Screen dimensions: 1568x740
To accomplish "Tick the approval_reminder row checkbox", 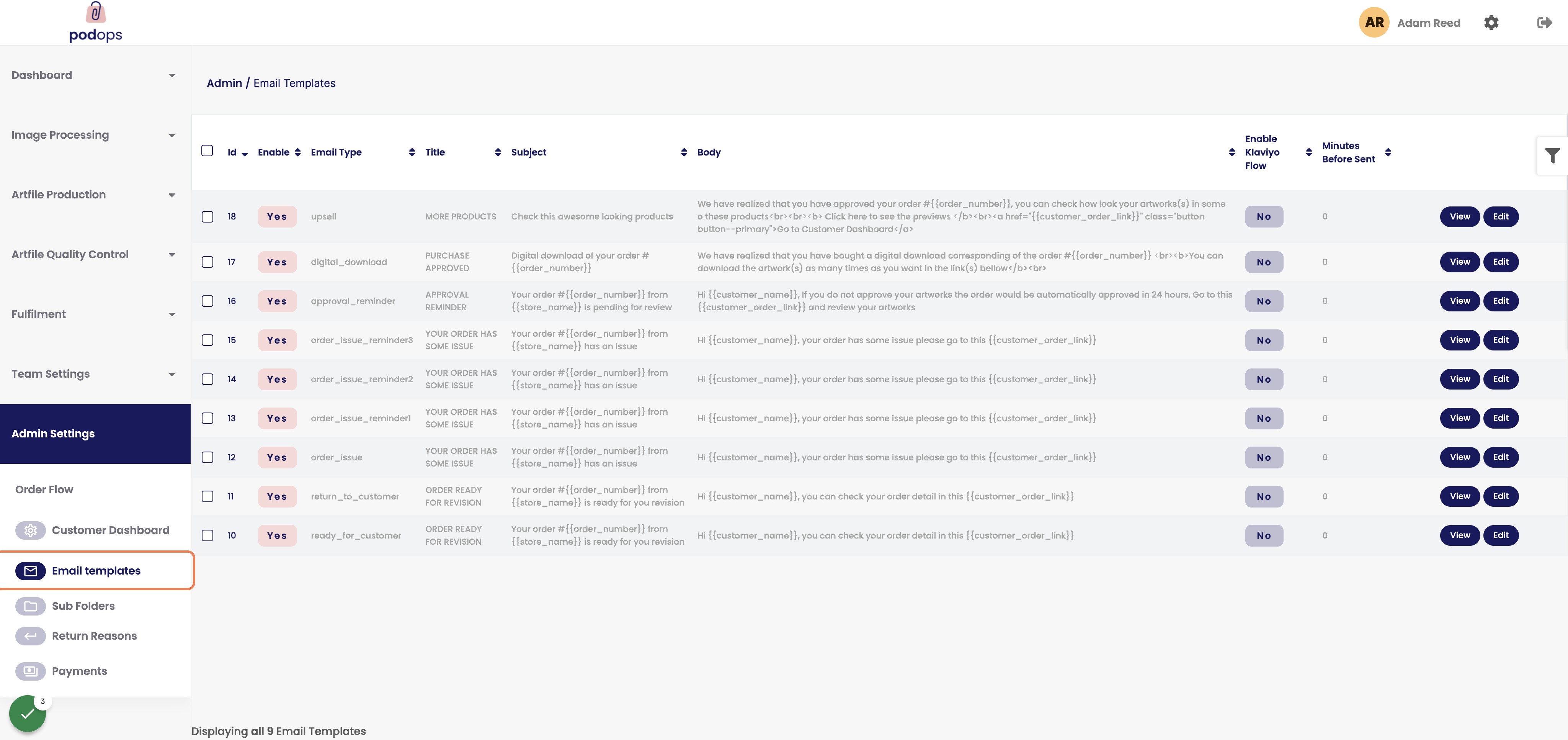I will click(207, 301).
